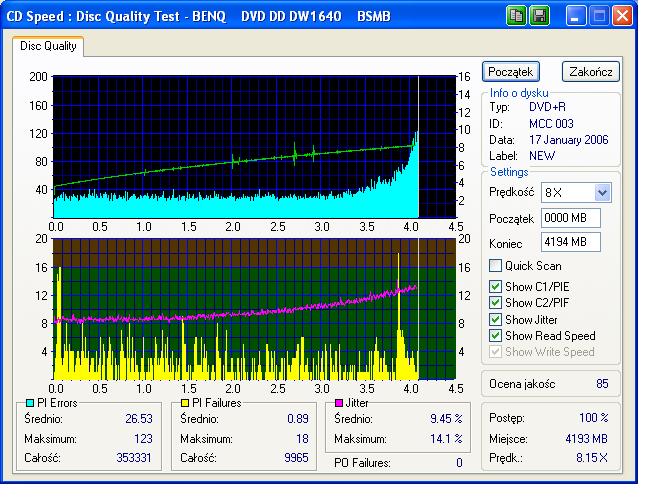
Task: Click the PI Failures average 0.89
Action: pos(298,419)
